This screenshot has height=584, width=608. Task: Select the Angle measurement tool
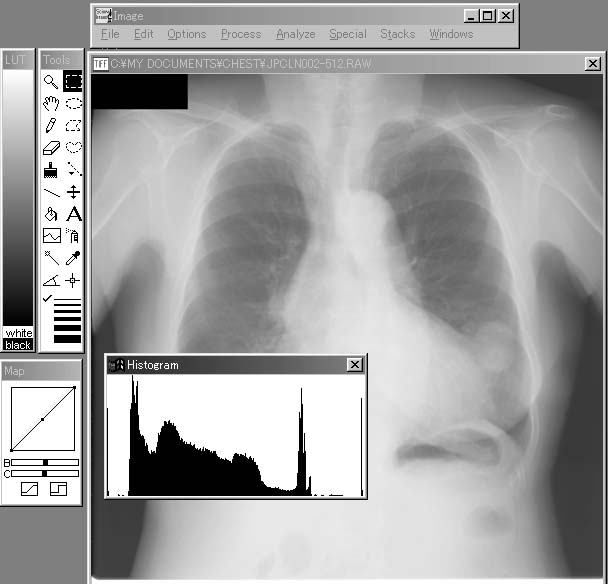[51, 280]
